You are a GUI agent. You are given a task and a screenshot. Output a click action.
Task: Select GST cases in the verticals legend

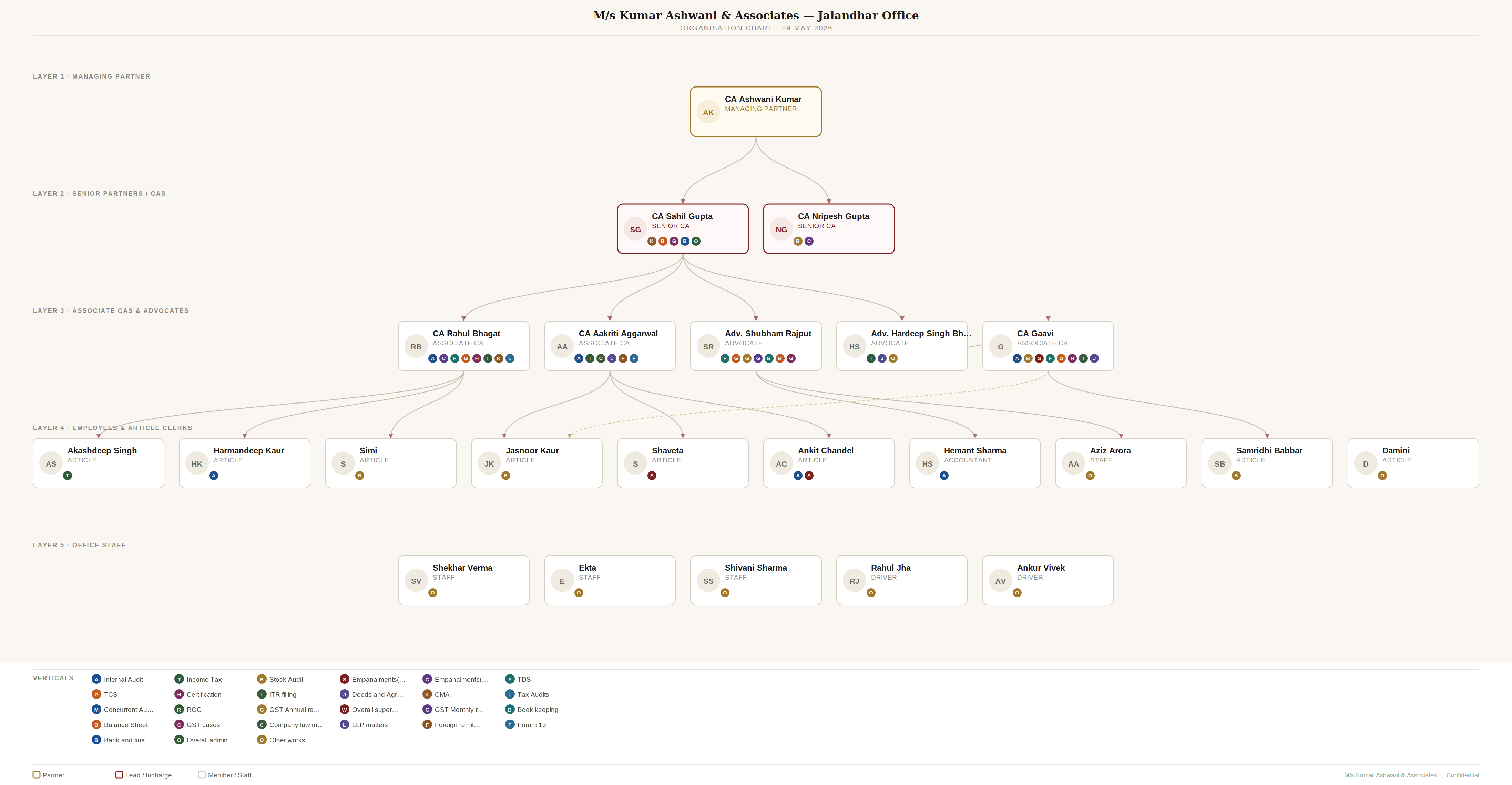point(197,725)
